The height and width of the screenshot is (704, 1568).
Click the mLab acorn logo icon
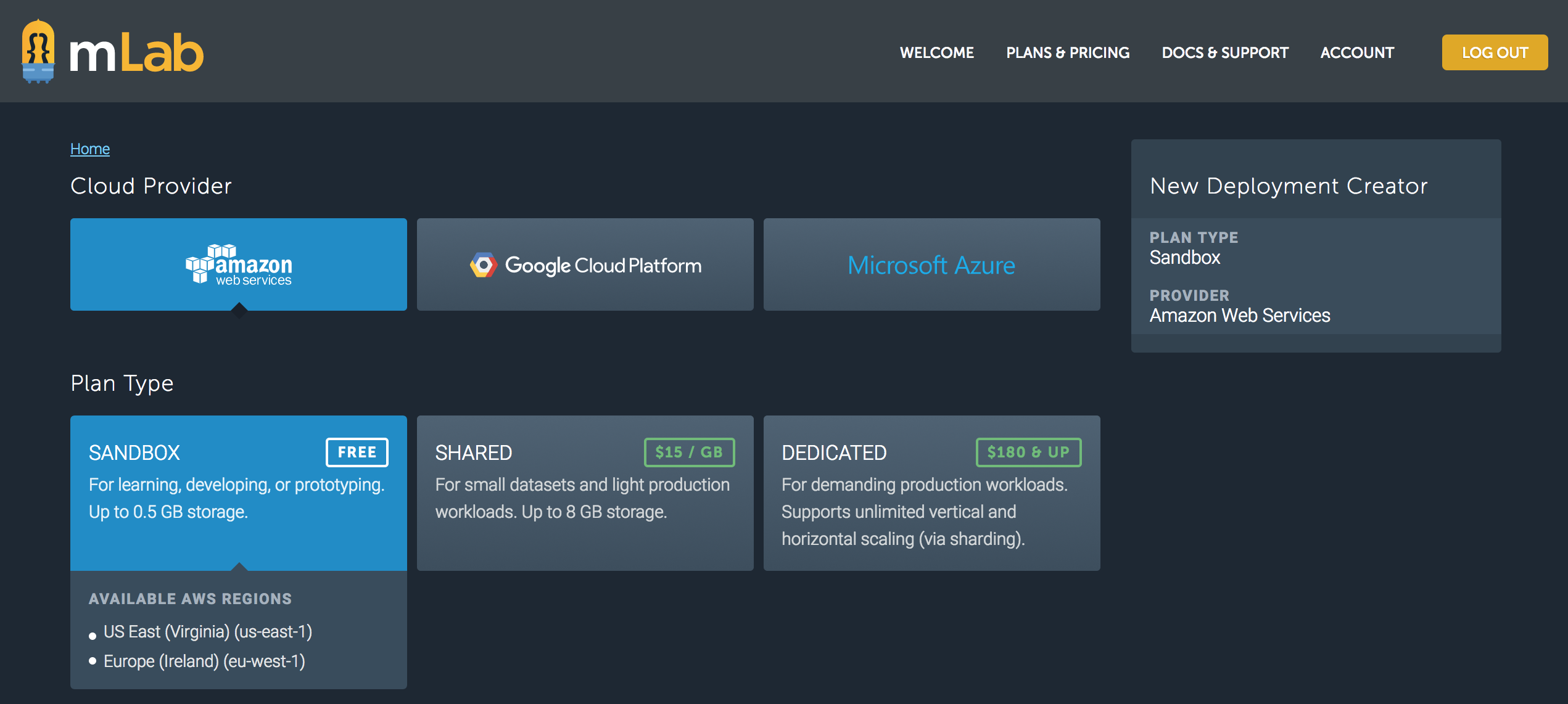tap(38, 52)
